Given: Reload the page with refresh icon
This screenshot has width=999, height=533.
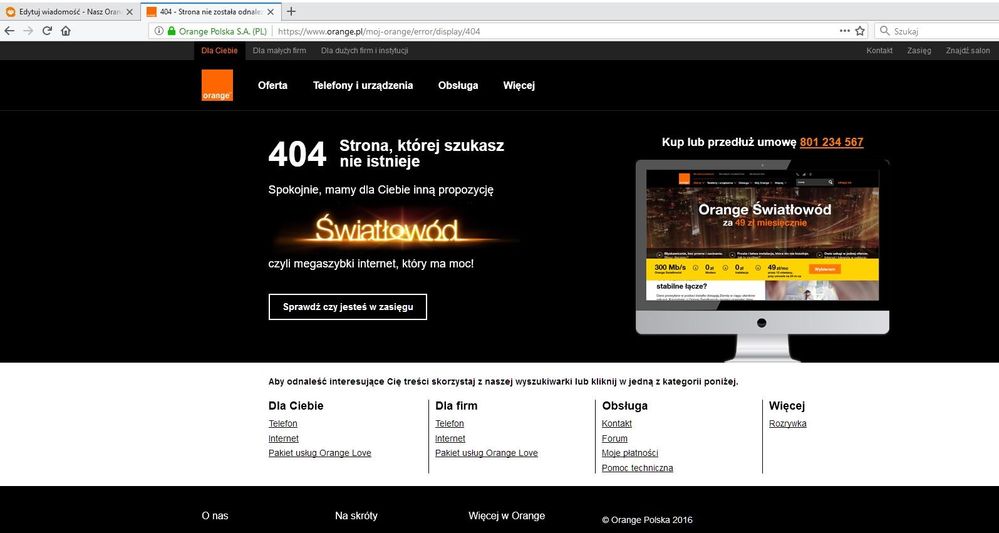Looking at the screenshot, I should (x=47, y=31).
